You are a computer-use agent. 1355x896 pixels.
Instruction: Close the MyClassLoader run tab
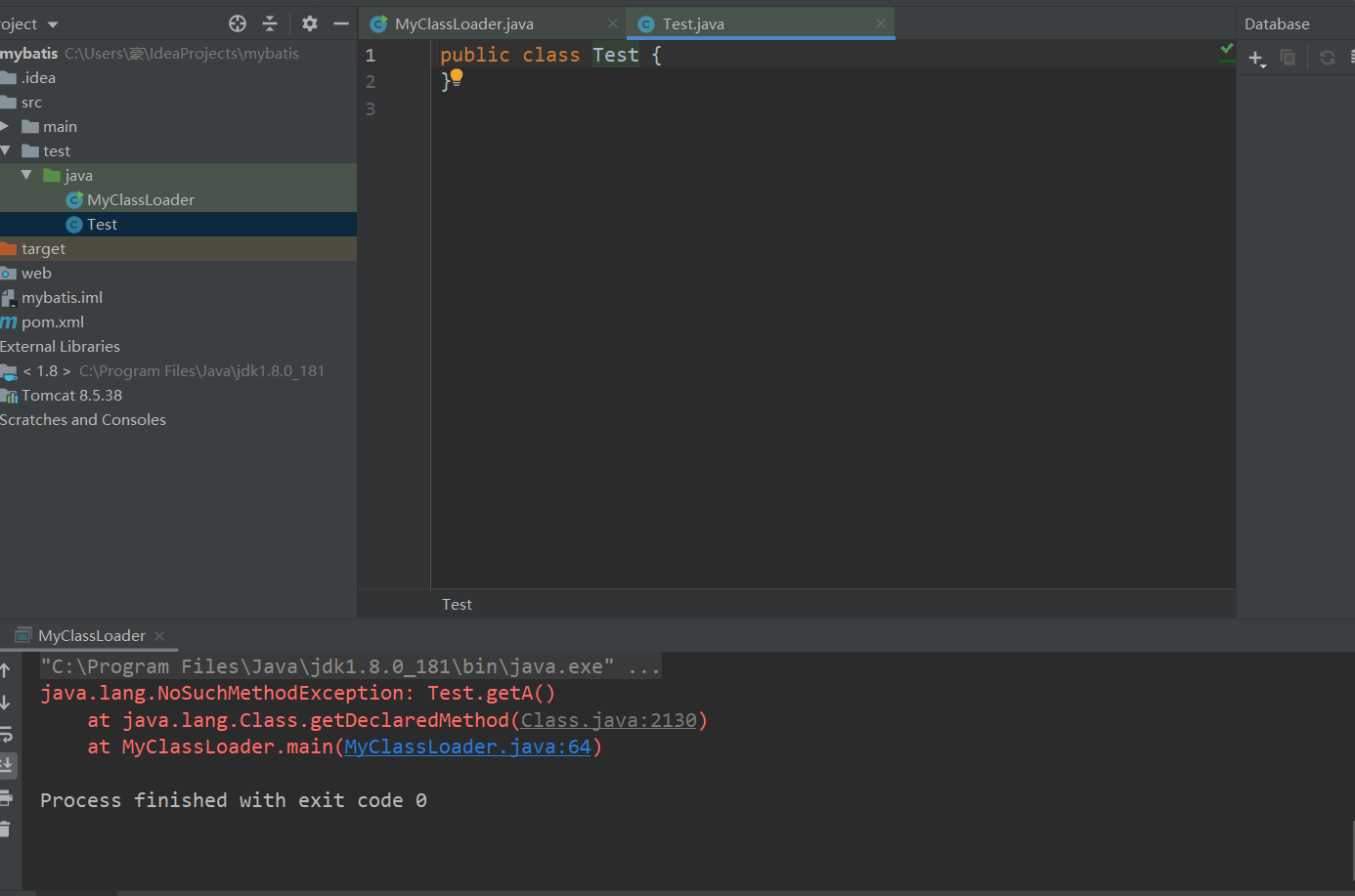coord(159,636)
